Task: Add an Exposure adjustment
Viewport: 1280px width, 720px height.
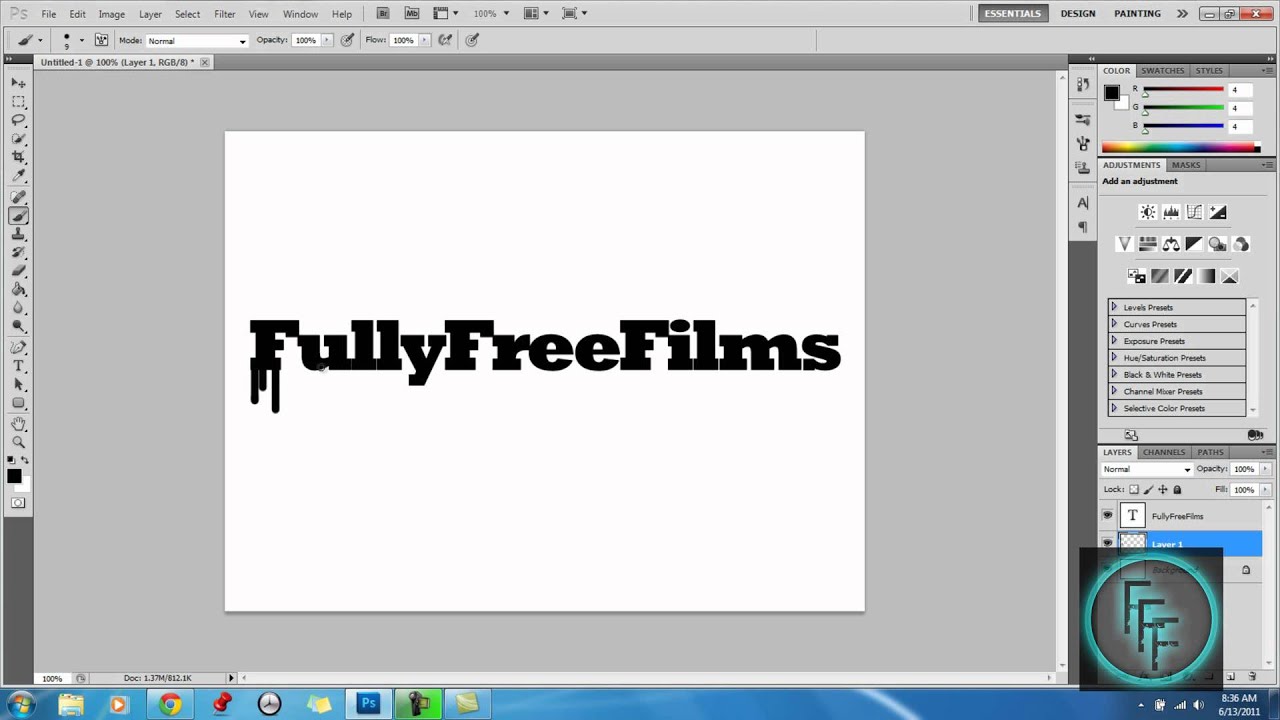Action: tap(1218, 212)
